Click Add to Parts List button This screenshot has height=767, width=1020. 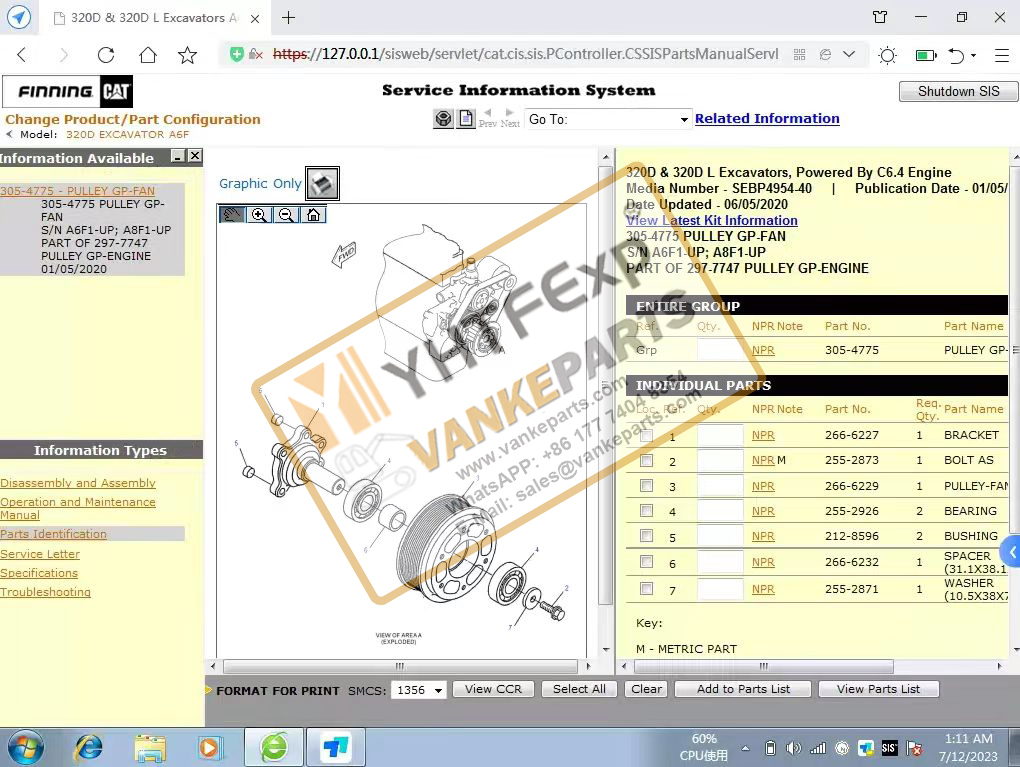[743, 689]
